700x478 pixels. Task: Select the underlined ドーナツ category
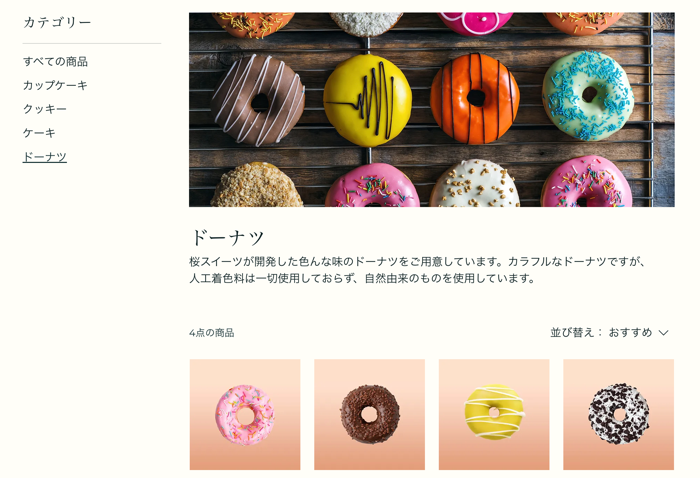coord(45,157)
